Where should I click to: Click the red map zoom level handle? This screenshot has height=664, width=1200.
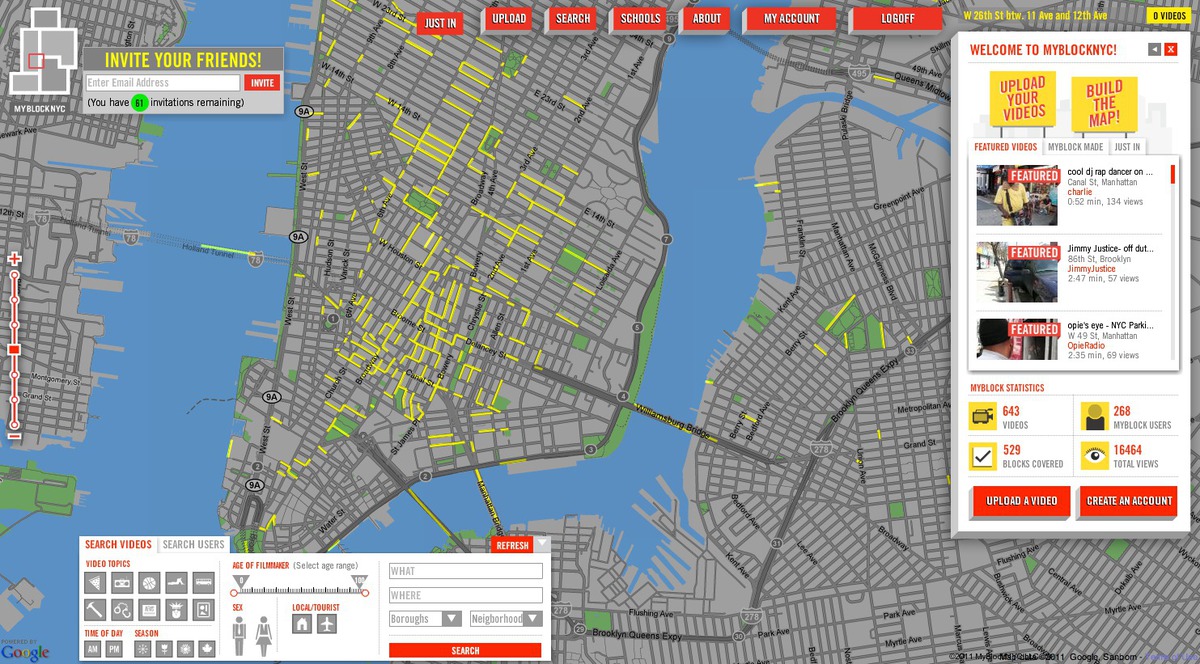point(14,350)
